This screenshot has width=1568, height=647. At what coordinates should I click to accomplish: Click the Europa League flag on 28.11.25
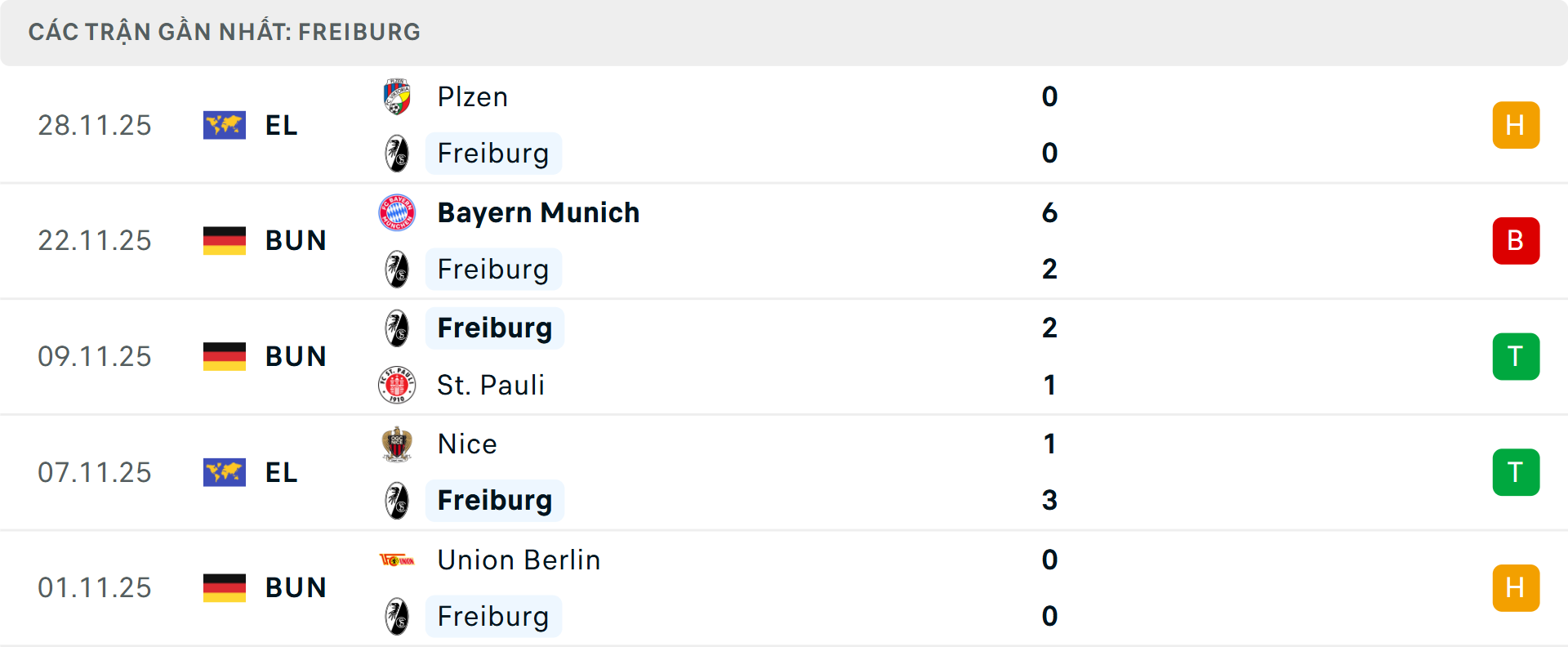pos(225,125)
